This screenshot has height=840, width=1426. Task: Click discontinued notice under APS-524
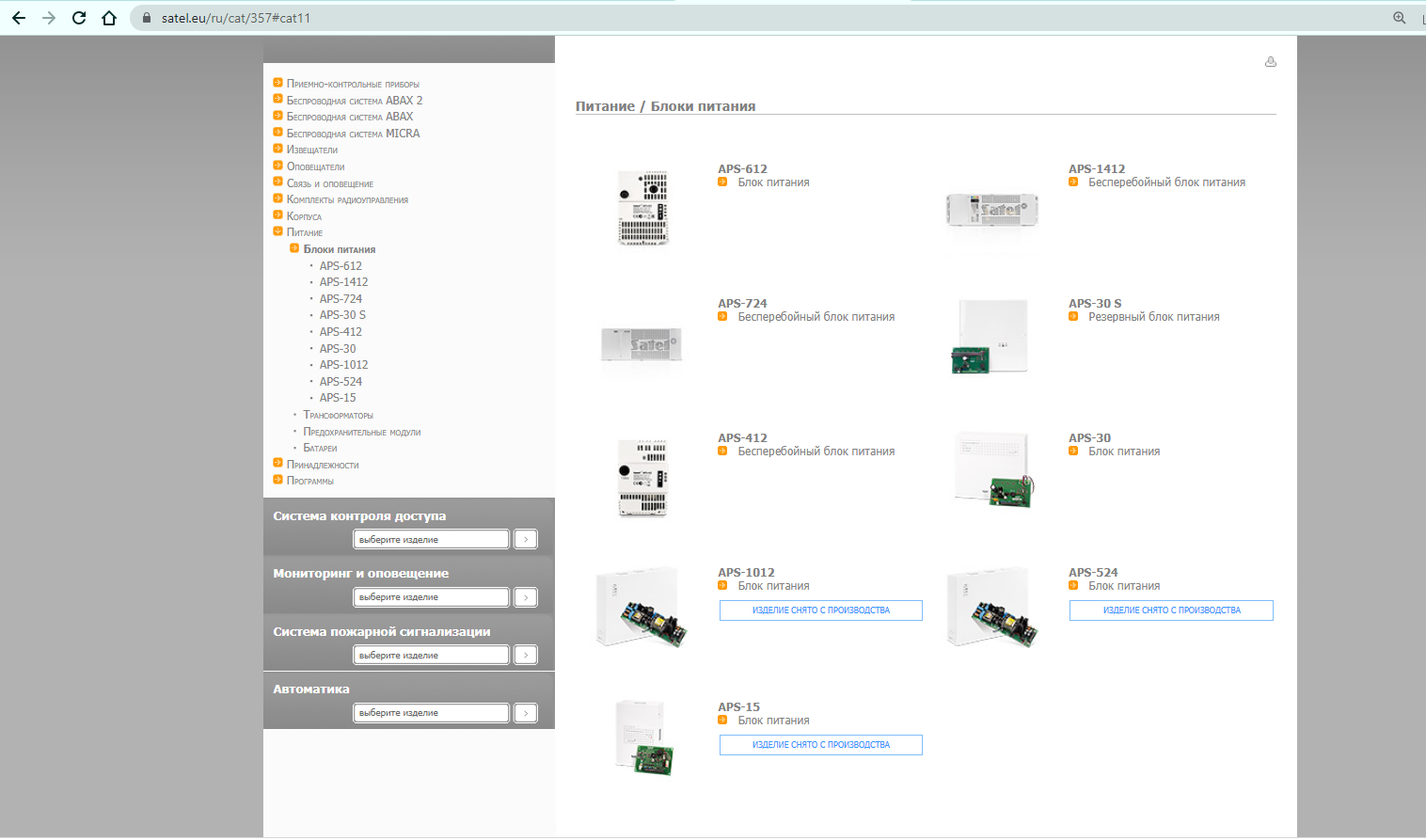[x=1171, y=610]
